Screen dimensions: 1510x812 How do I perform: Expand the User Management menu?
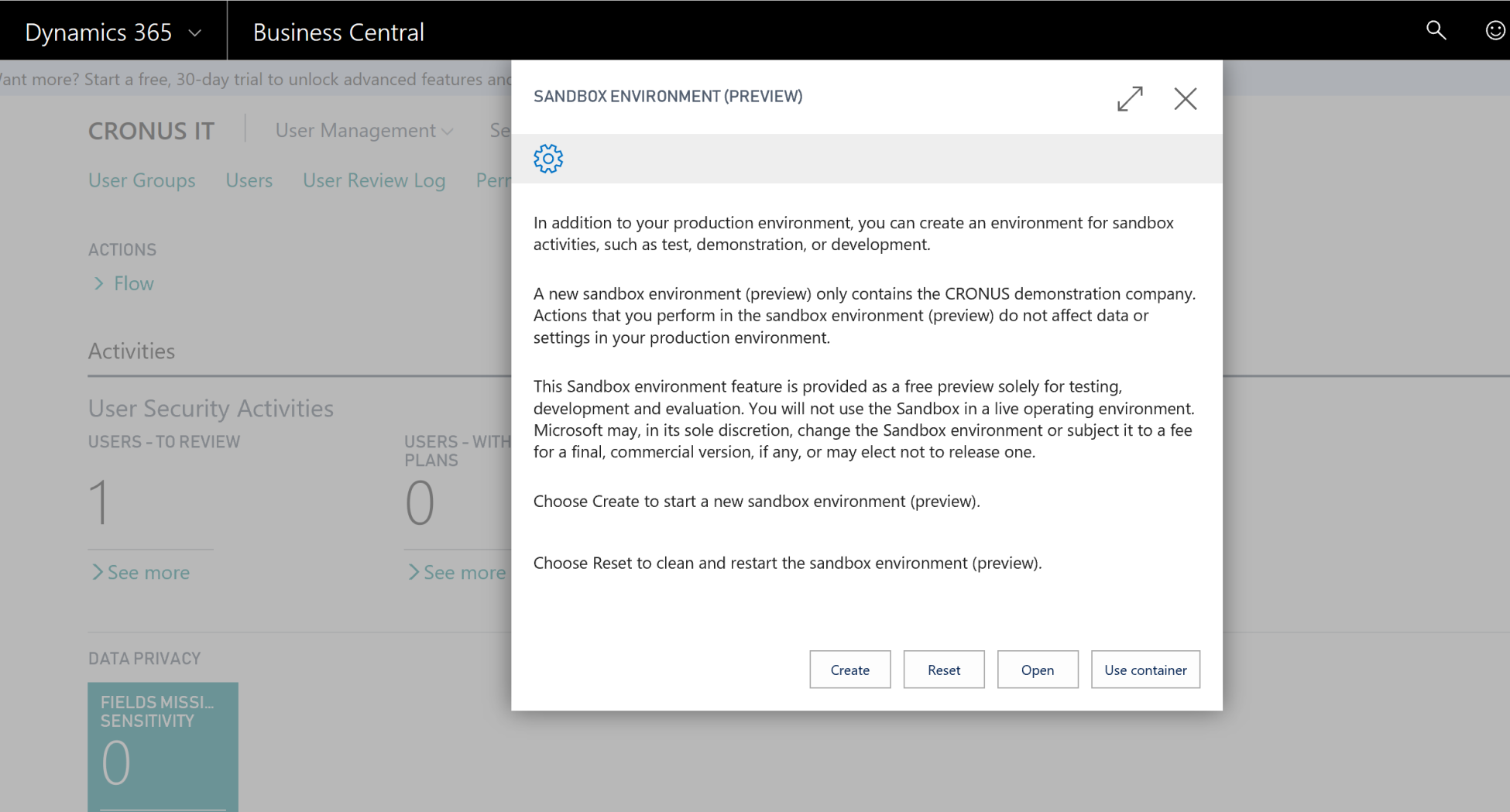click(364, 131)
